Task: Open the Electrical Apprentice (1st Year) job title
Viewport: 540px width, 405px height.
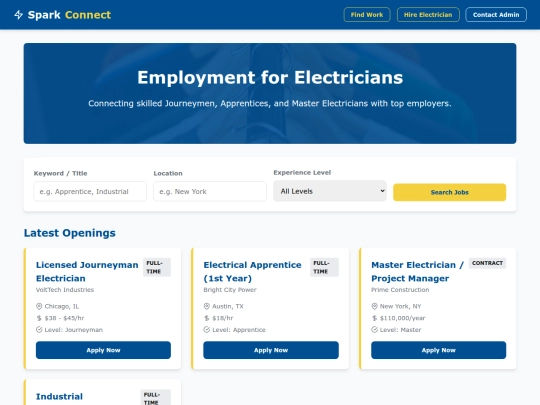Action: click(252, 271)
